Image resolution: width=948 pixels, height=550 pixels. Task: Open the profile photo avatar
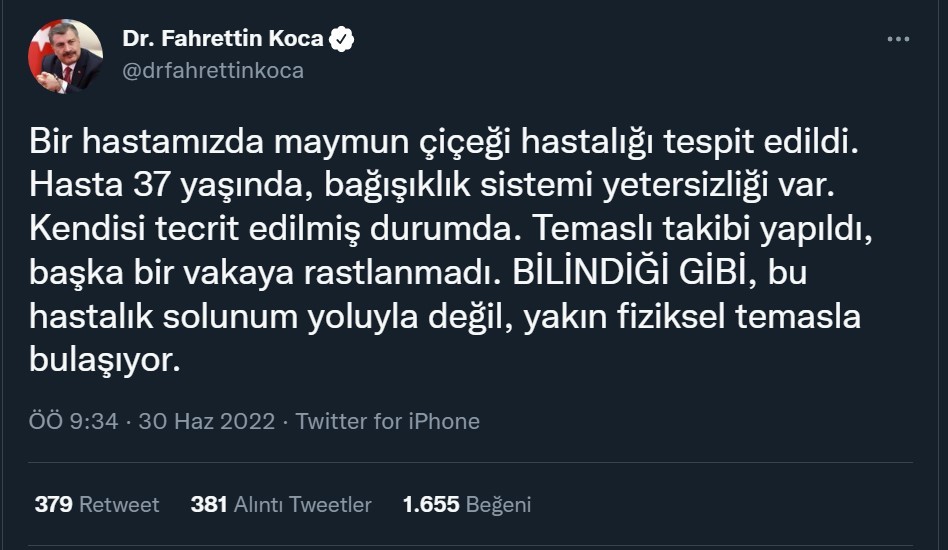66,56
